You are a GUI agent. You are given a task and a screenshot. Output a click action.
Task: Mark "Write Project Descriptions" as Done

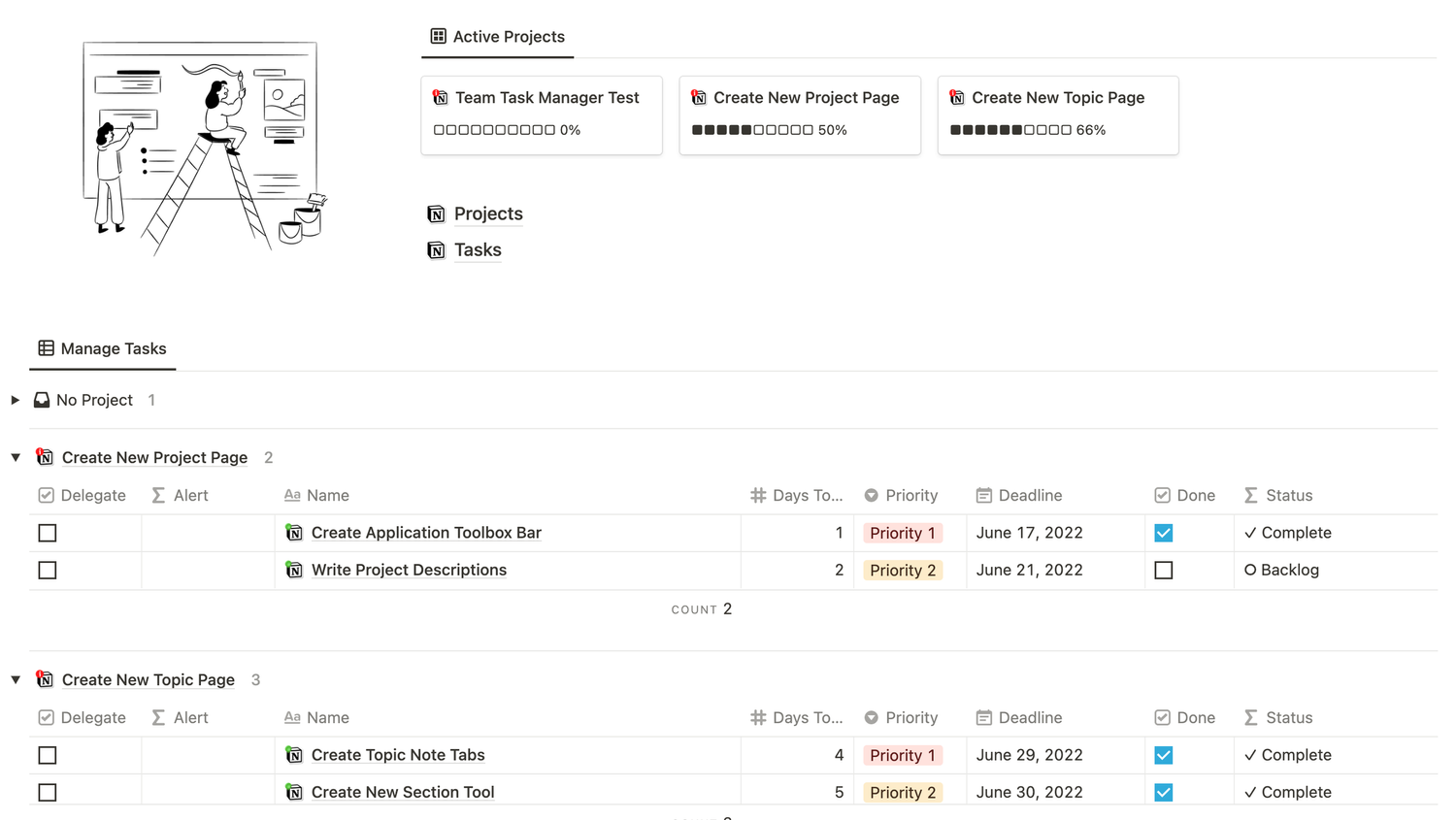pyautogui.click(x=1163, y=570)
